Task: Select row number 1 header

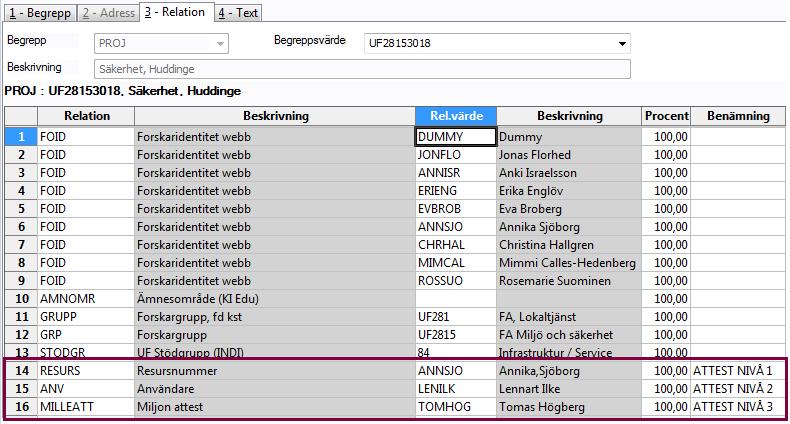Action: coord(21,136)
